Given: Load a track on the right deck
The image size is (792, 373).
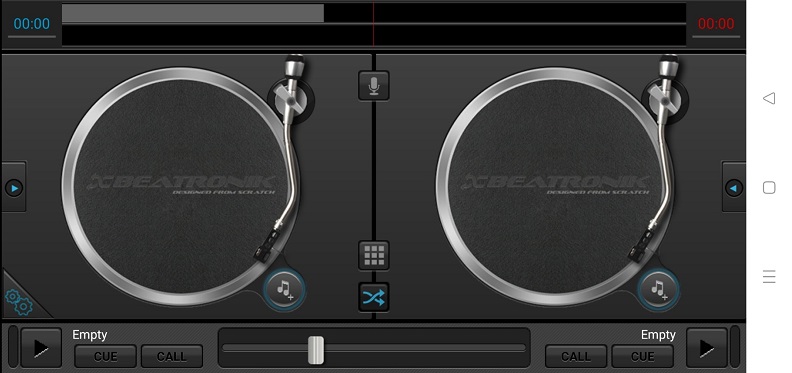Looking at the screenshot, I should pyautogui.click(x=658, y=290).
